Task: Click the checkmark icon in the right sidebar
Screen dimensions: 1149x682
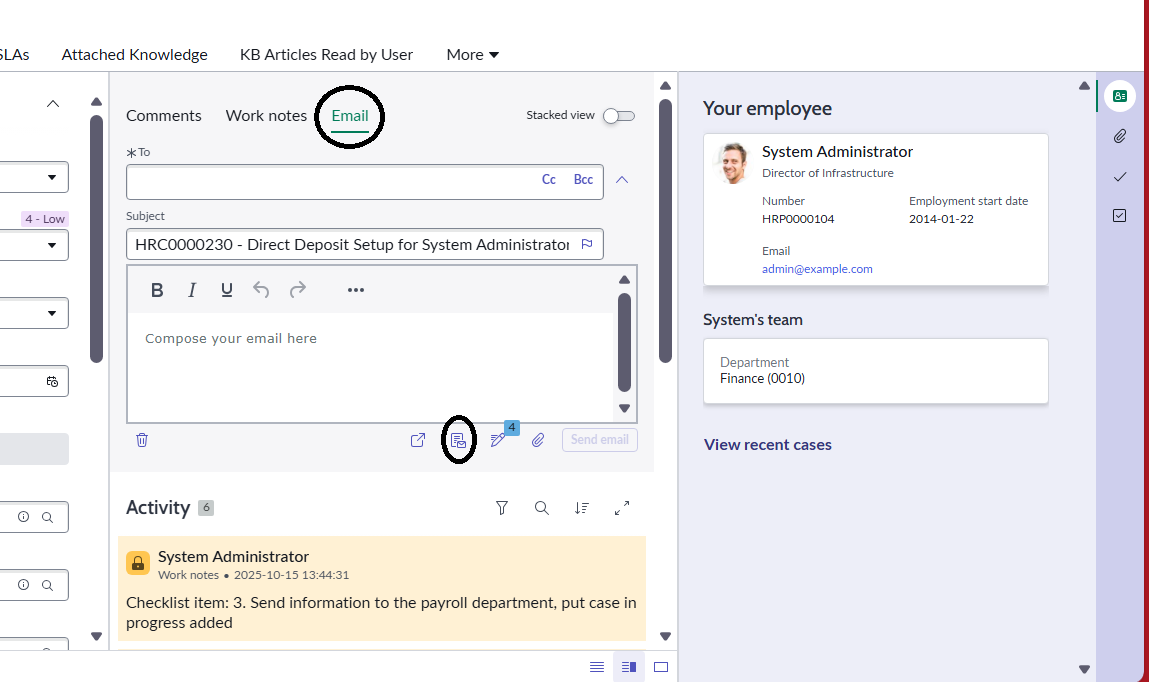Action: 1120,177
